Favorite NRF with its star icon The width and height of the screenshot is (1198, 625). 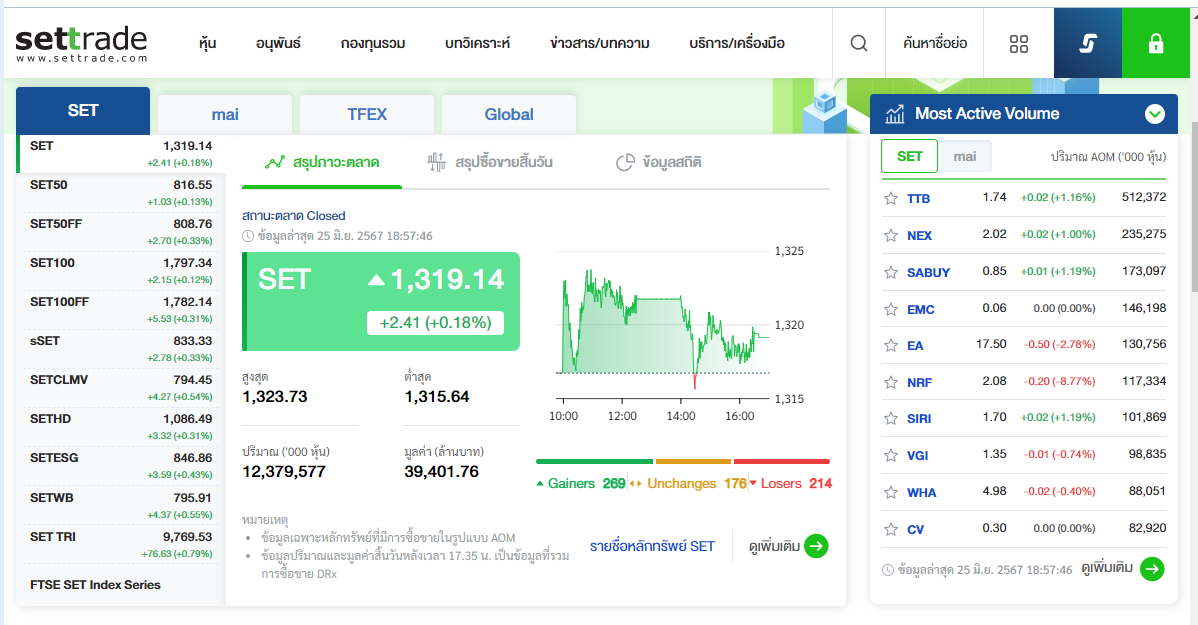[891, 382]
